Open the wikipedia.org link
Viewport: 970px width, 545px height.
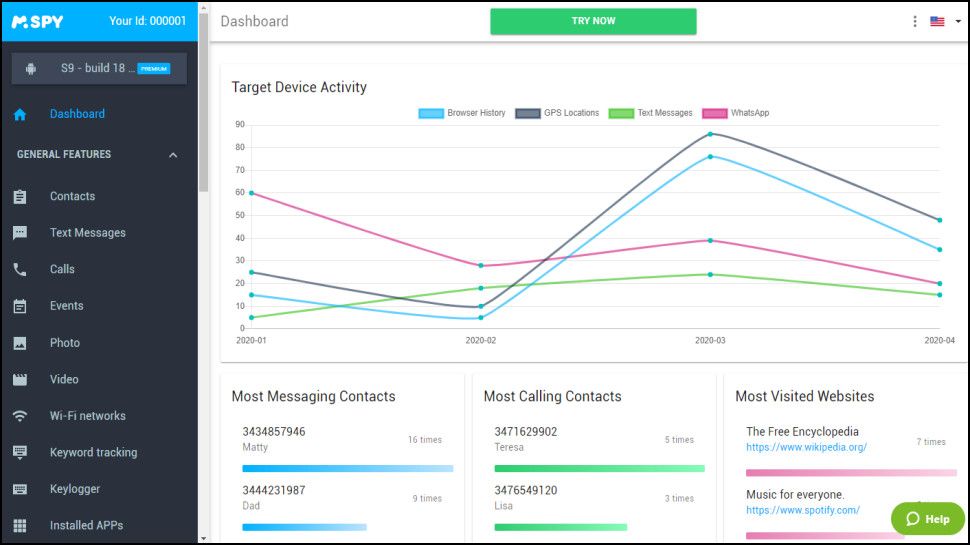point(806,447)
